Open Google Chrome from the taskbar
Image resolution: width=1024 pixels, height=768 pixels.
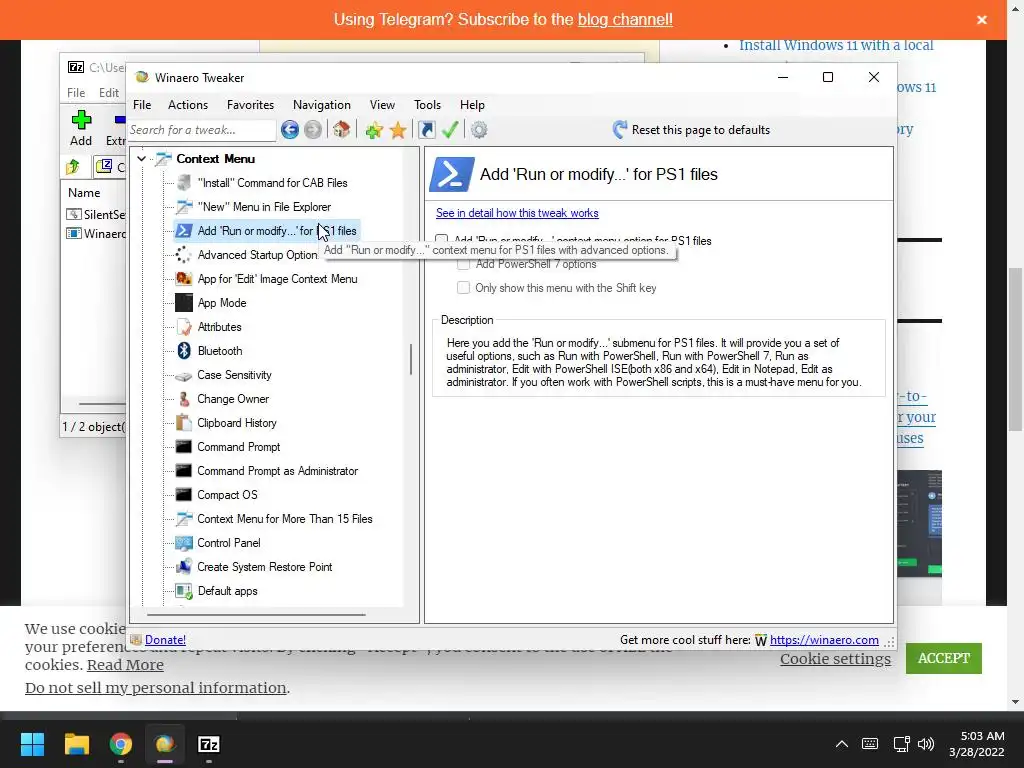pos(121,744)
